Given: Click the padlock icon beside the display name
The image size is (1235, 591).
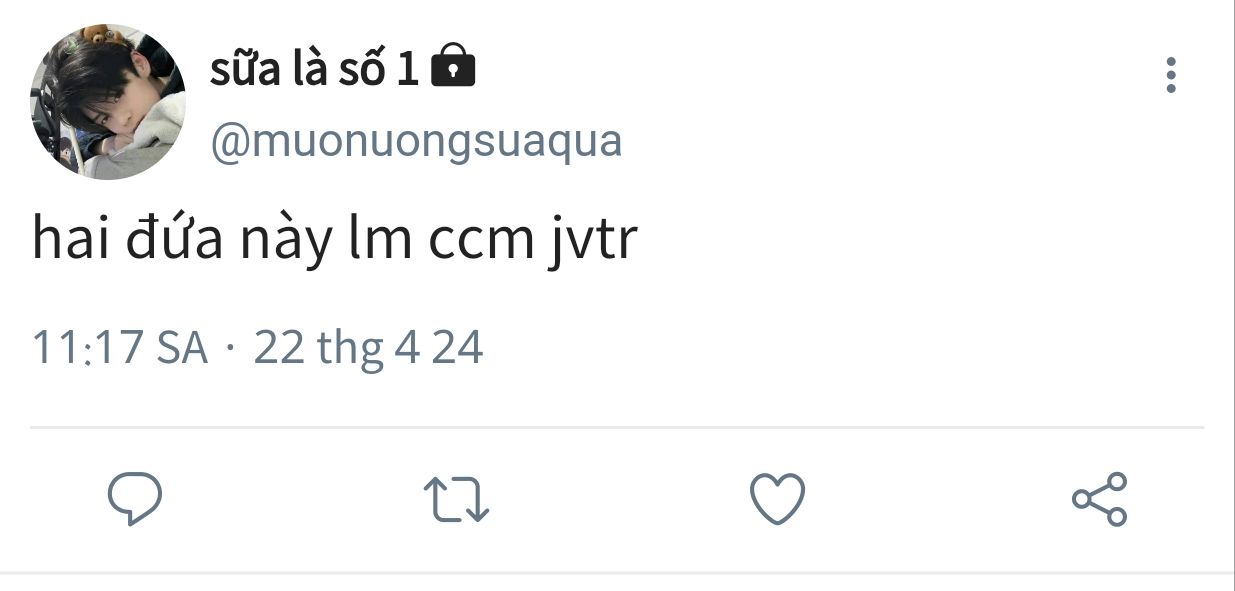Looking at the screenshot, I should [452, 68].
